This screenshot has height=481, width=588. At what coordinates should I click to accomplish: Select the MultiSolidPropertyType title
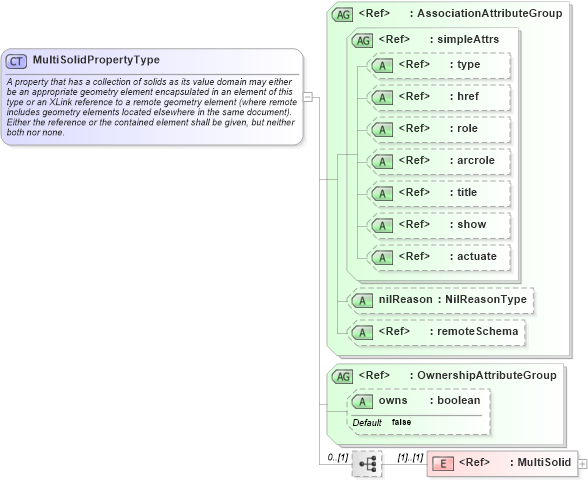pyautogui.click(x=96, y=60)
